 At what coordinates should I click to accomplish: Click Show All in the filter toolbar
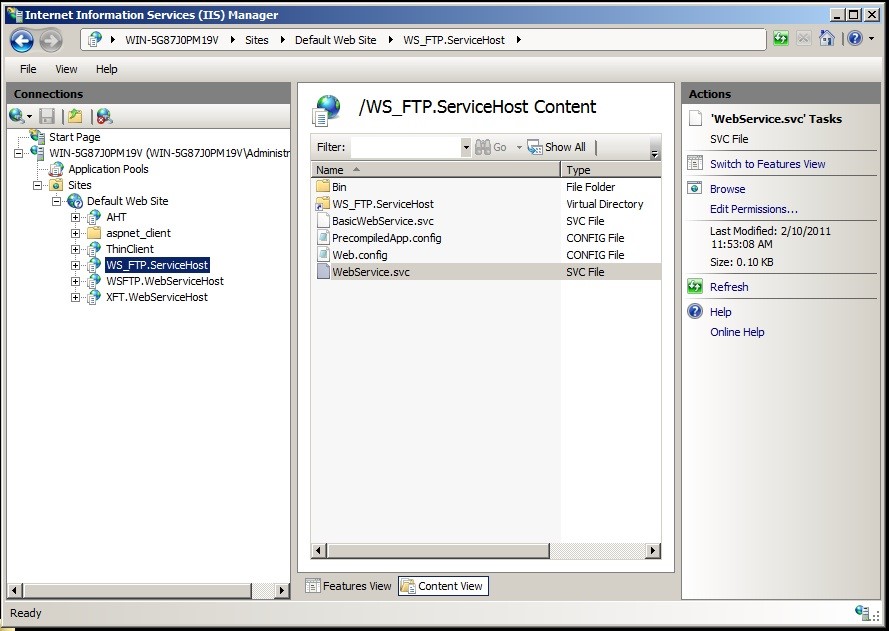[x=561, y=146]
